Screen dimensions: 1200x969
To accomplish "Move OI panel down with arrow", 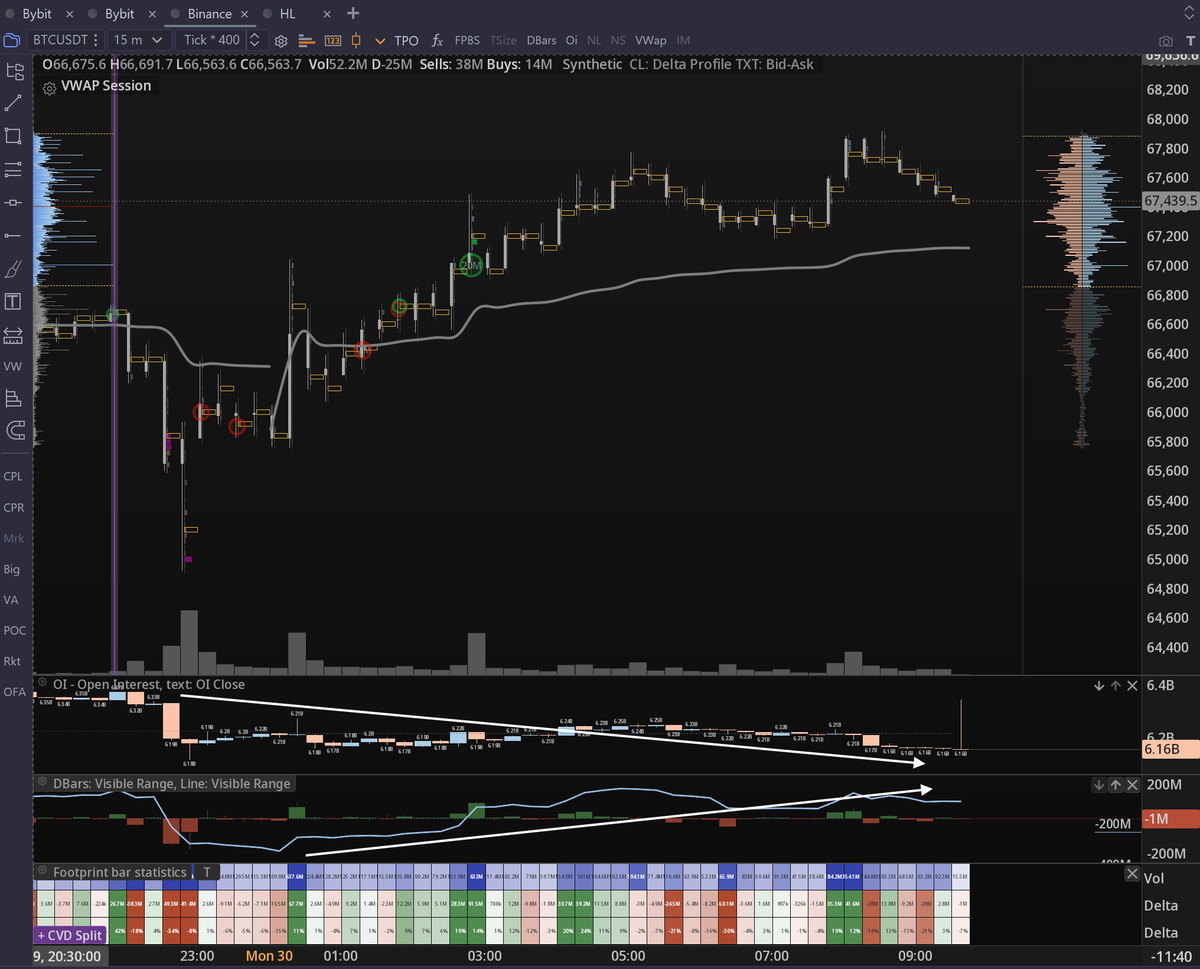I will (x=1099, y=686).
